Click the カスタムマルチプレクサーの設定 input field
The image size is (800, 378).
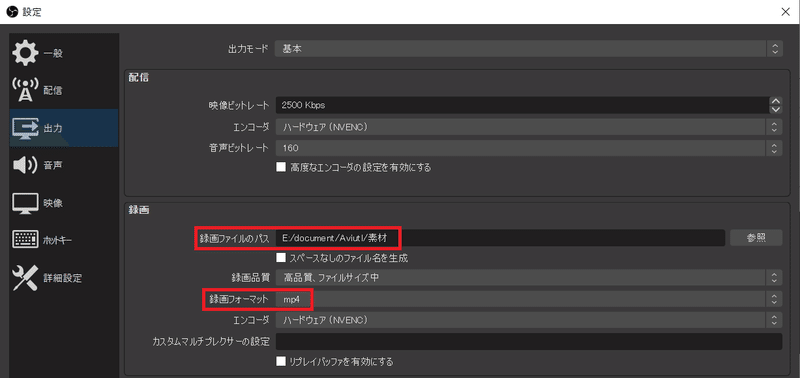529,341
